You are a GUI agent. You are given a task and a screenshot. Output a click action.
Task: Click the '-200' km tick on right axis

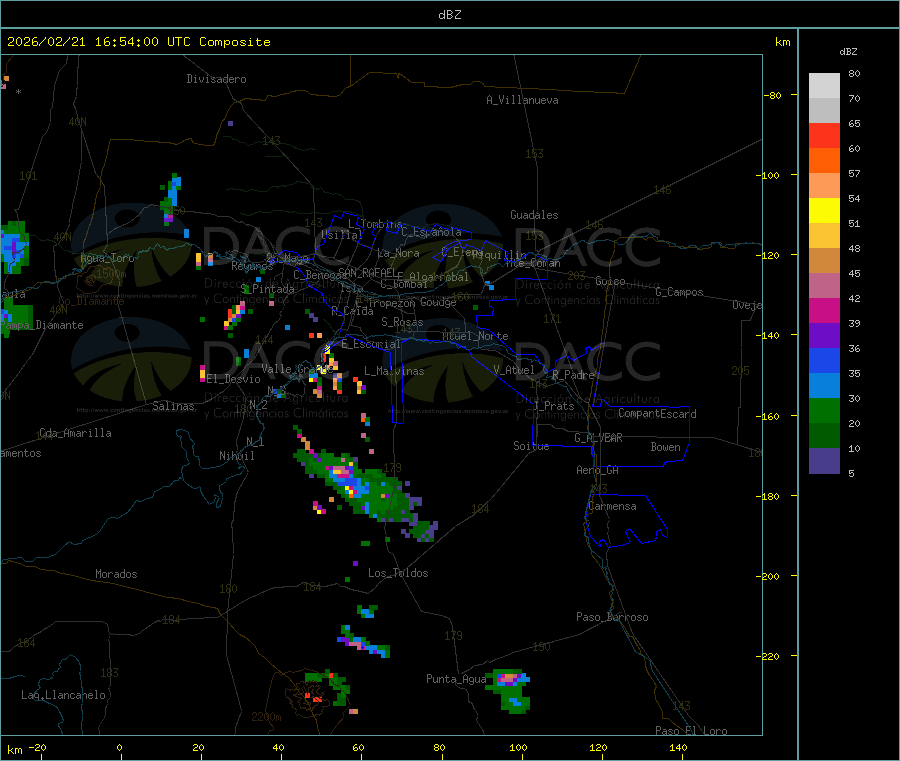point(767,576)
